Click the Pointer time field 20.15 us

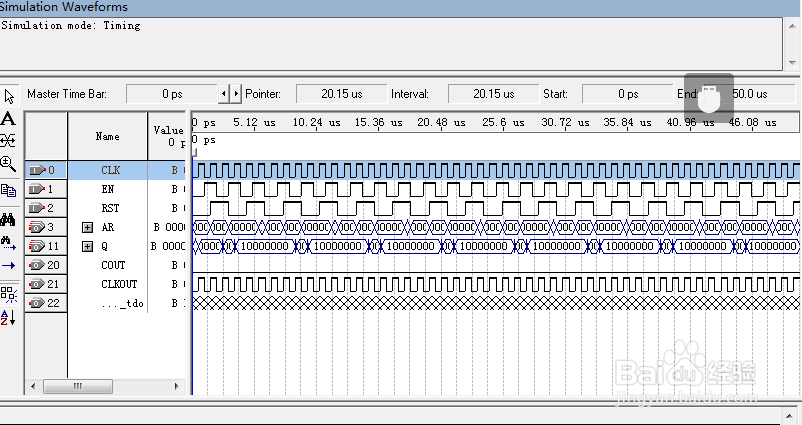click(x=341, y=94)
